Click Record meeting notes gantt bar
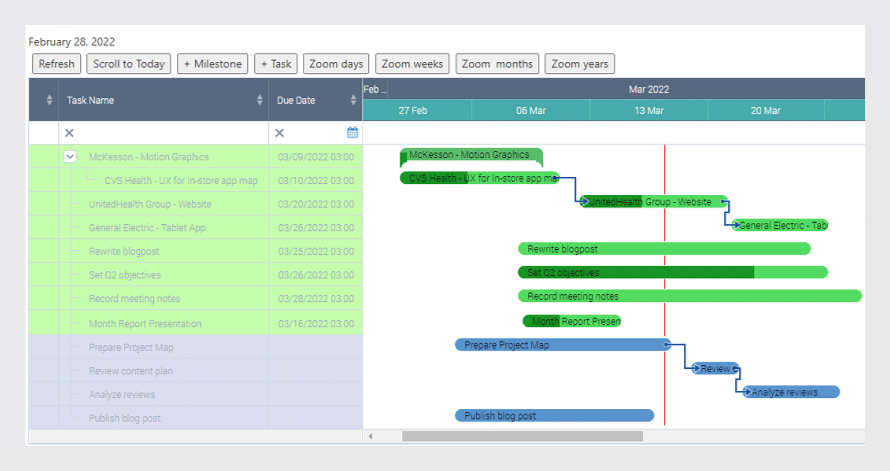 pyautogui.click(x=690, y=296)
